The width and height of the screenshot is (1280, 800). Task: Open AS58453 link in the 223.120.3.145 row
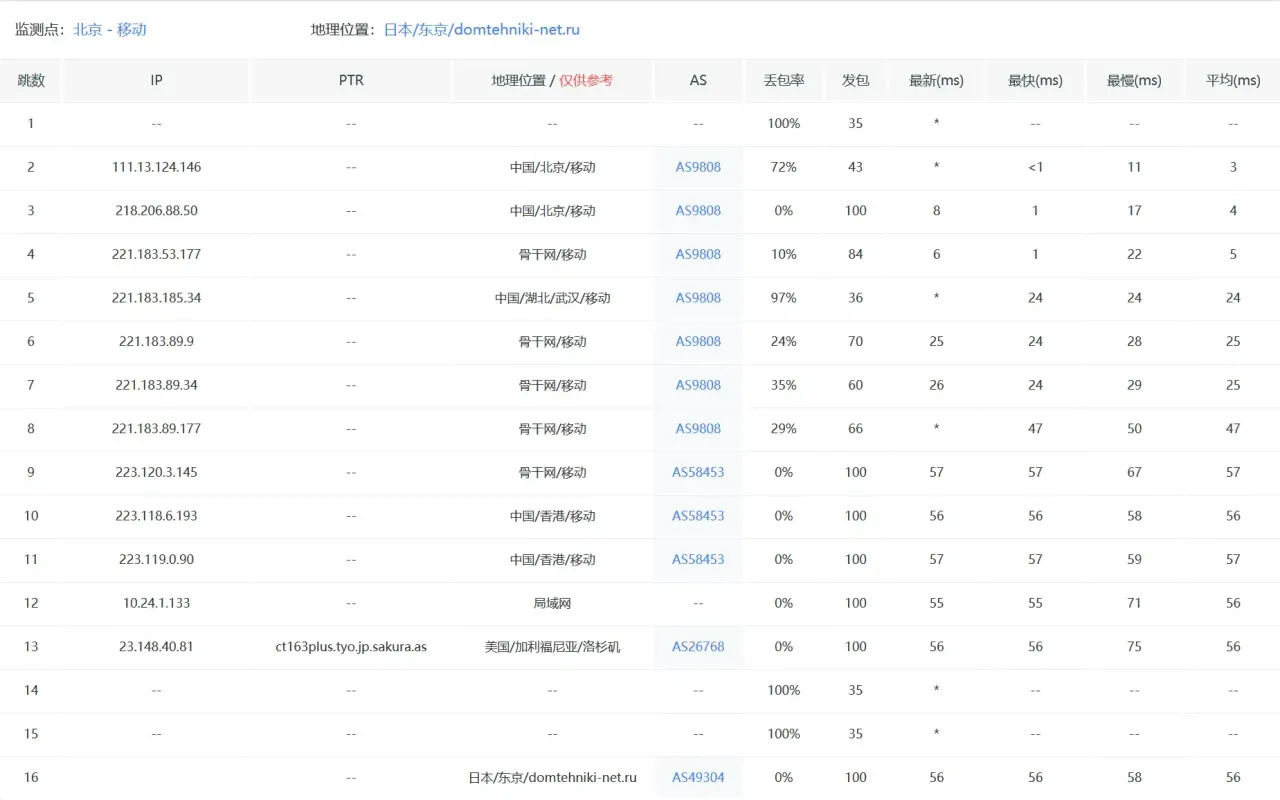[x=698, y=472]
